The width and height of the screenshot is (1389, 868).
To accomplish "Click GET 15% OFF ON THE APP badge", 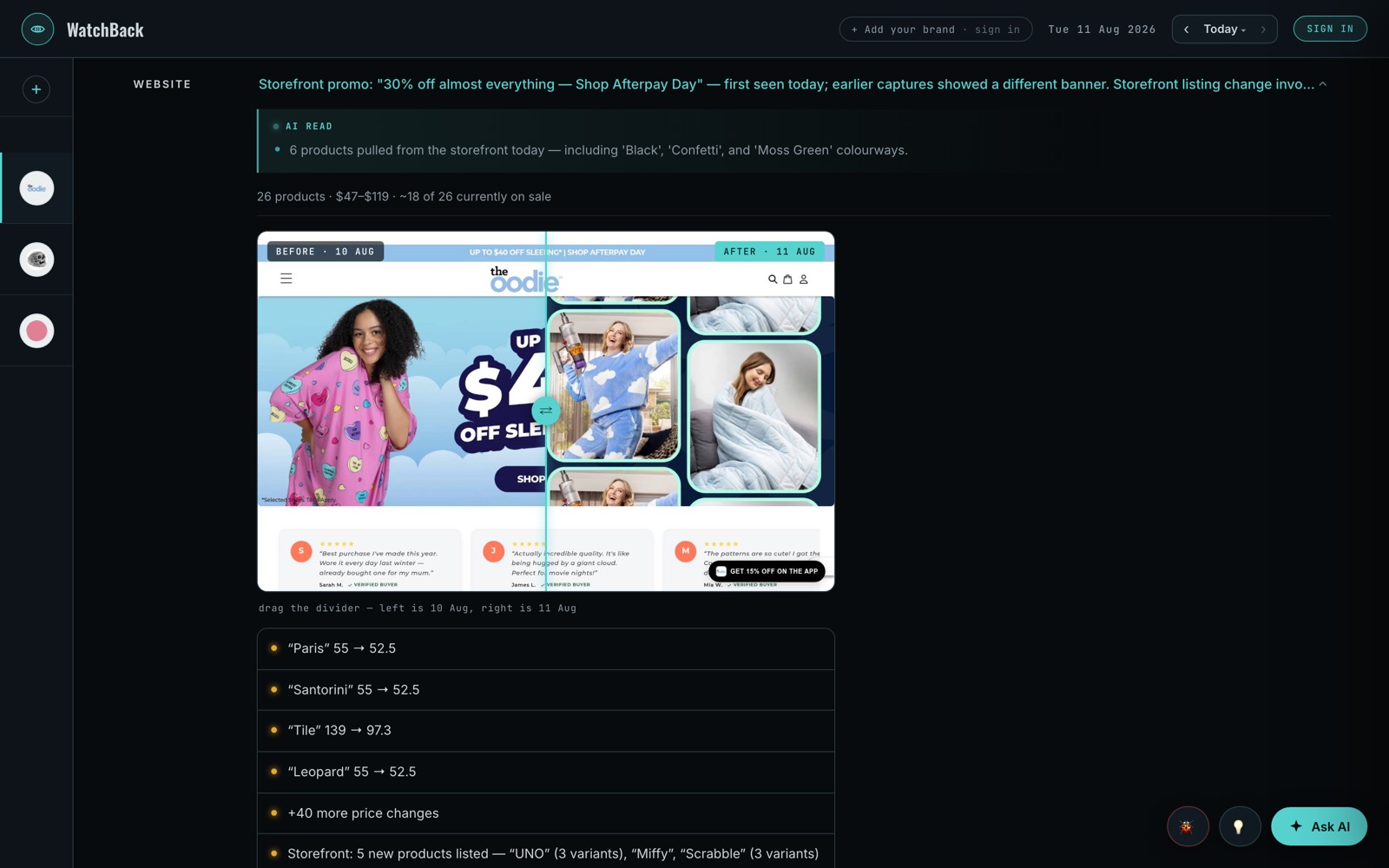I will tap(767, 571).
